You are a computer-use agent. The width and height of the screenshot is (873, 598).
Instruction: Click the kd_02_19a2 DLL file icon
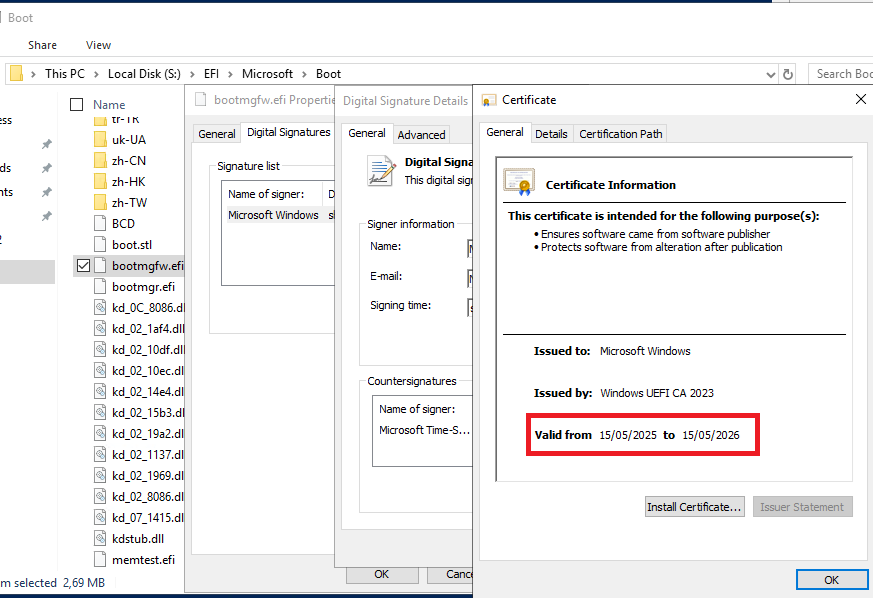click(x=100, y=433)
